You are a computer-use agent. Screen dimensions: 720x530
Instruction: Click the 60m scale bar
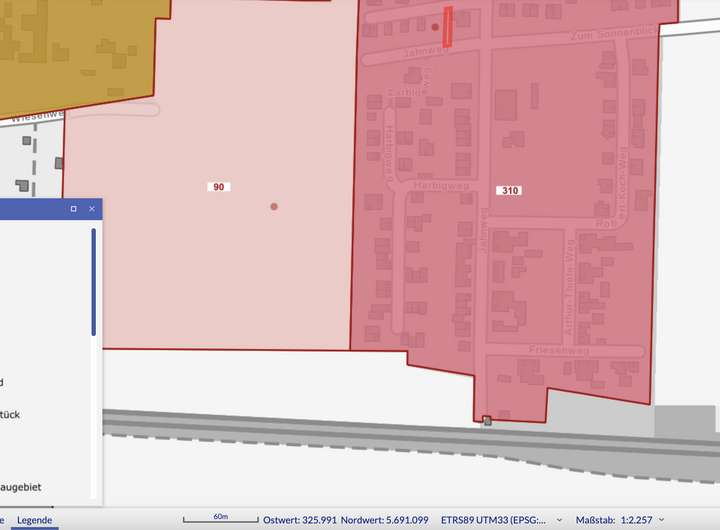coord(218,519)
